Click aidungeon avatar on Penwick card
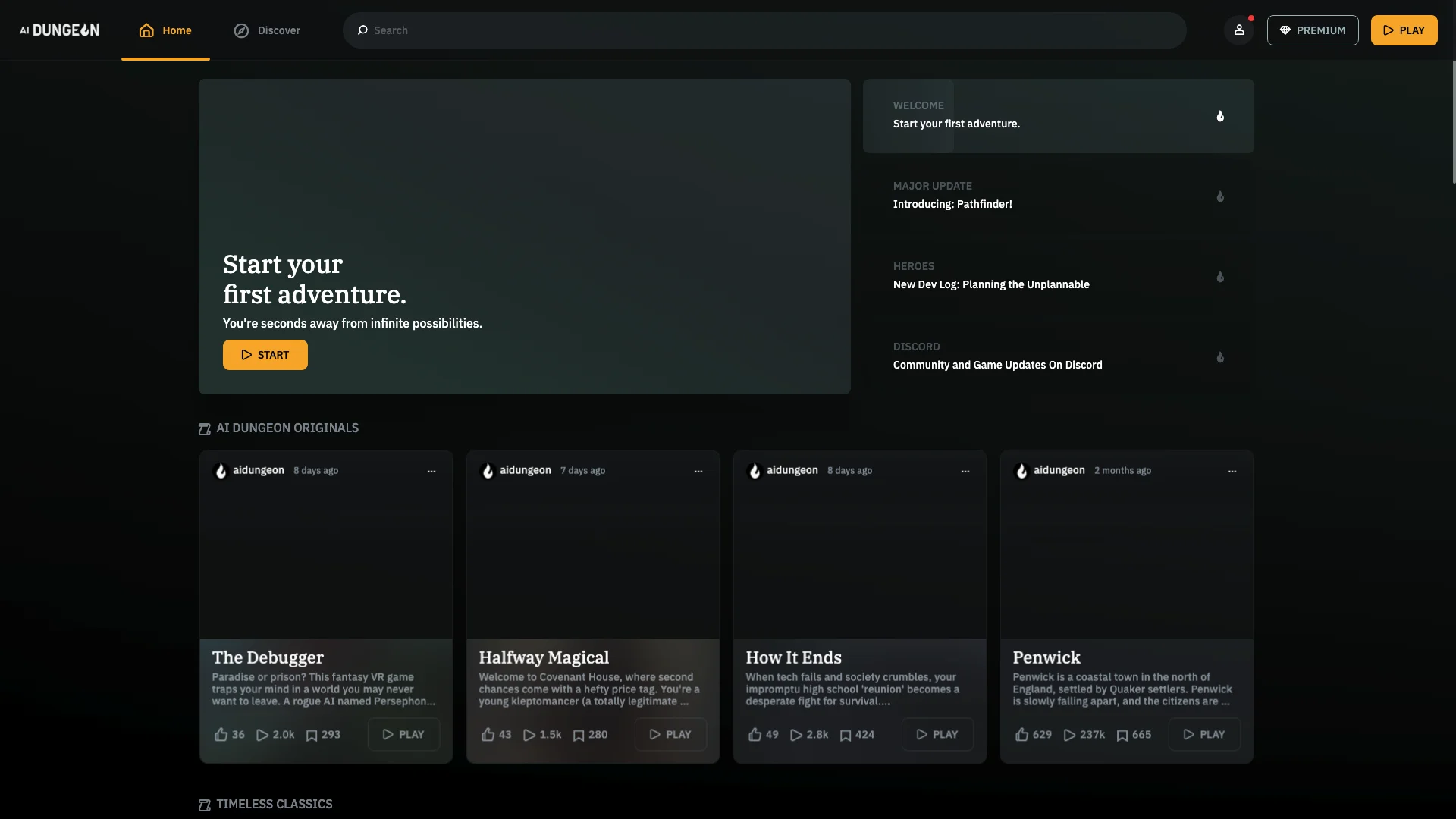Viewport: 1456px width, 819px height. 1021,471
